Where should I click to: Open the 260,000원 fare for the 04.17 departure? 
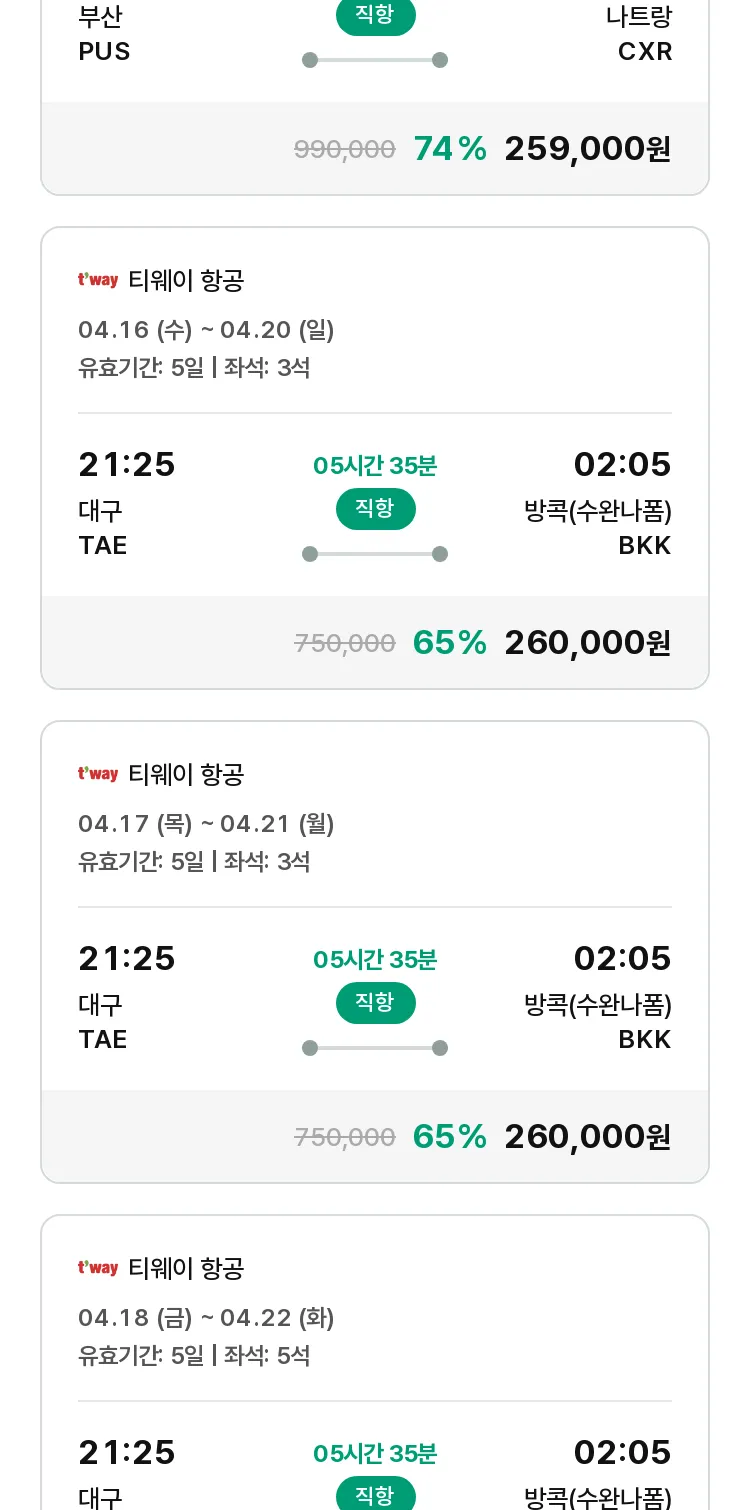pyautogui.click(x=587, y=1137)
